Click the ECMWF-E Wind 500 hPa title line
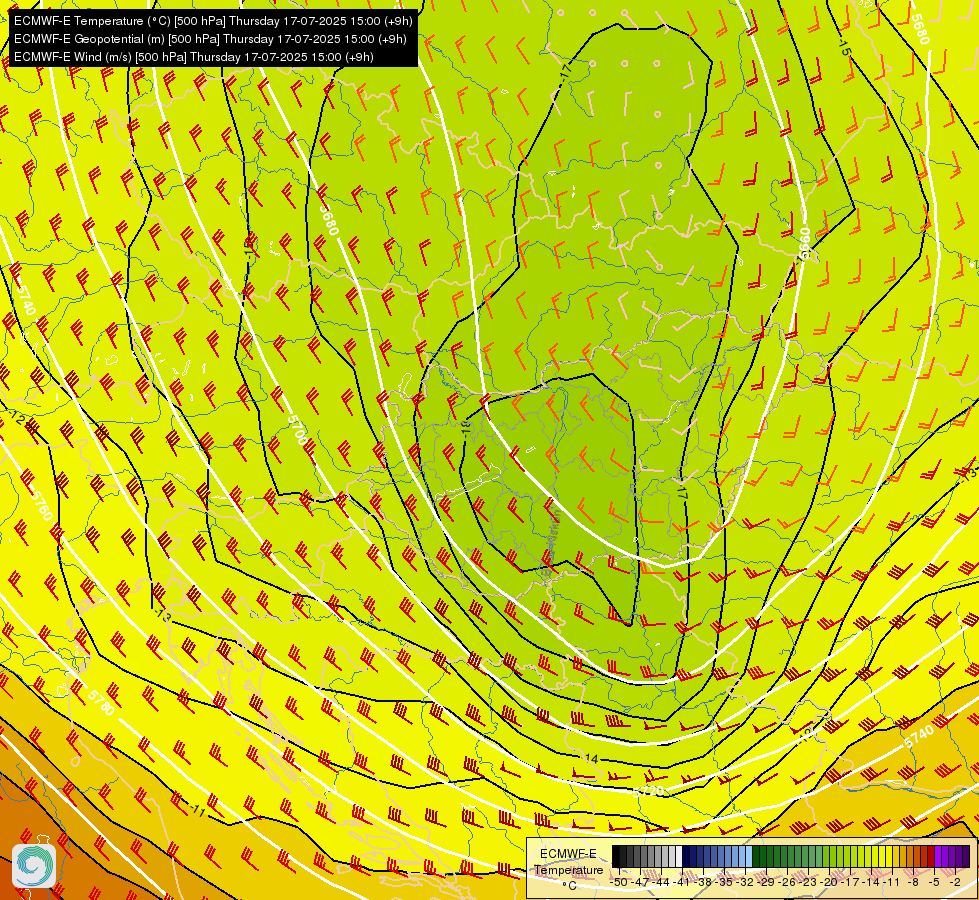This screenshot has width=979, height=900. [x=194, y=57]
